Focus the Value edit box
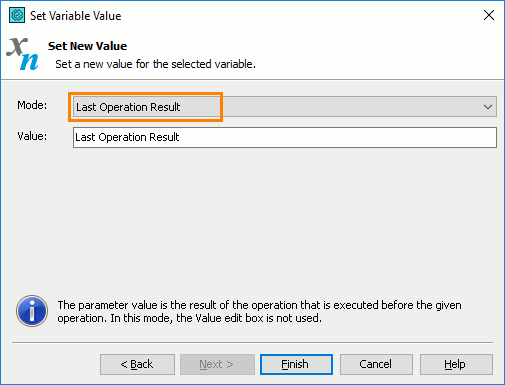 pyautogui.click(x=285, y=137)
